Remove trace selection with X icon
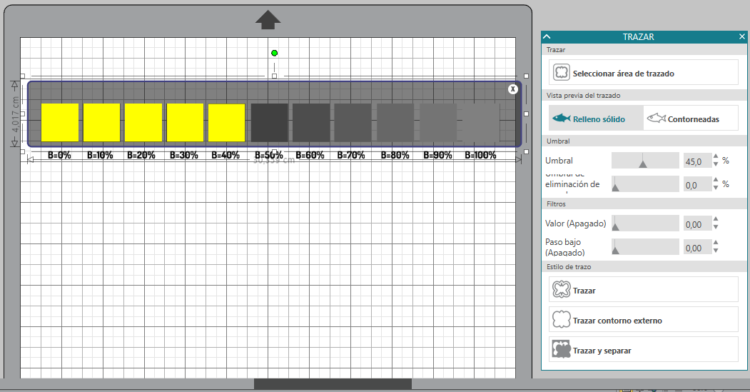 [513, 89]
